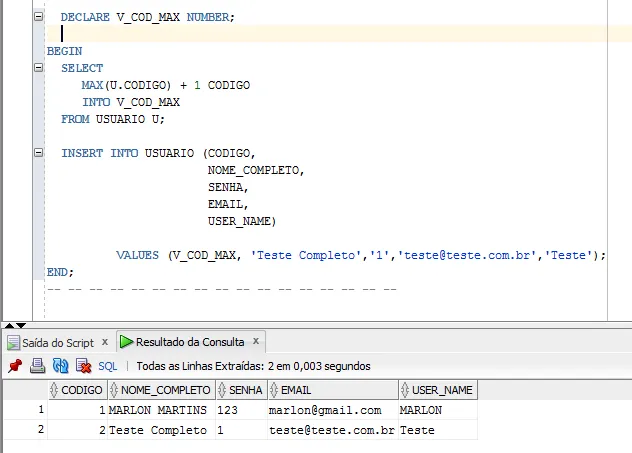Click the USER_NAME column header
Image resolution: width=632 pixels, height=453 pixels.
click(436, 390)
